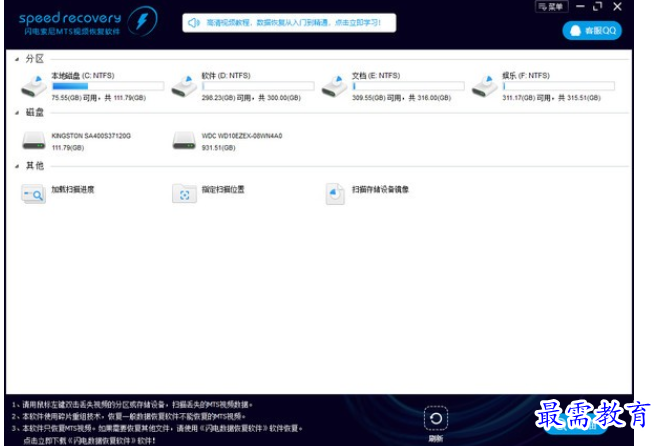
Task: Click the KINGSTON SA400S37120G name text
Action: pos(91,136)
